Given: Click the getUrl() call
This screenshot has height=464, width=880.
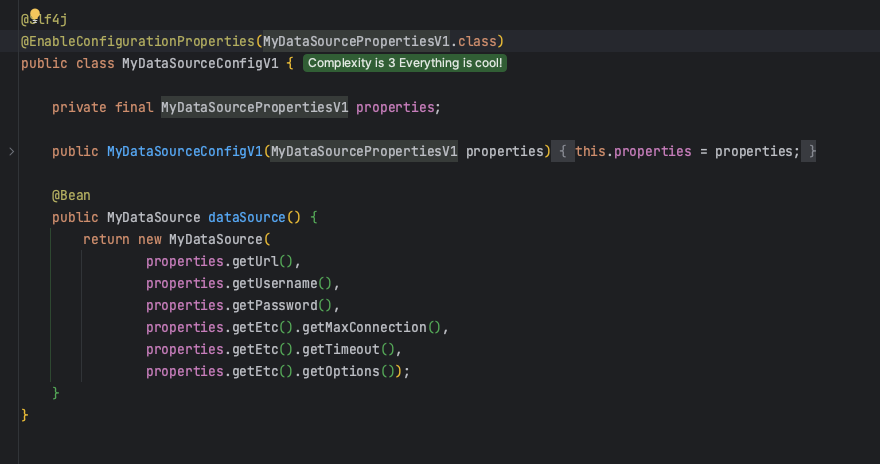Looking at the screenshot, I should pos(263,261).
